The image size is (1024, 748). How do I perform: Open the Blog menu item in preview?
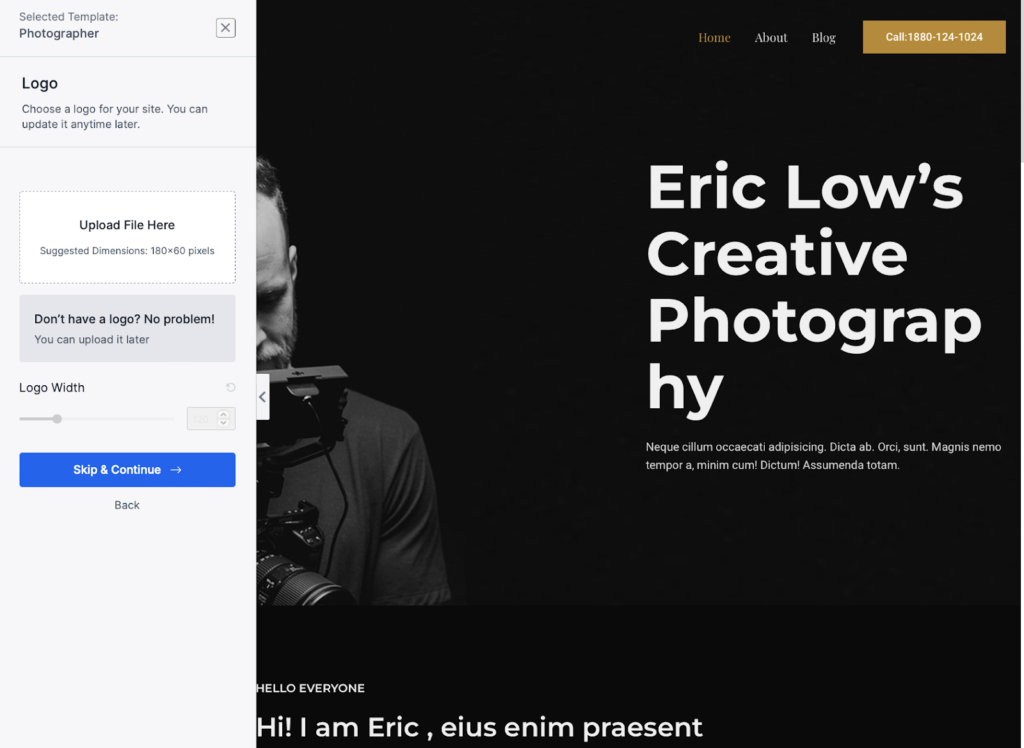coord(824,38)
